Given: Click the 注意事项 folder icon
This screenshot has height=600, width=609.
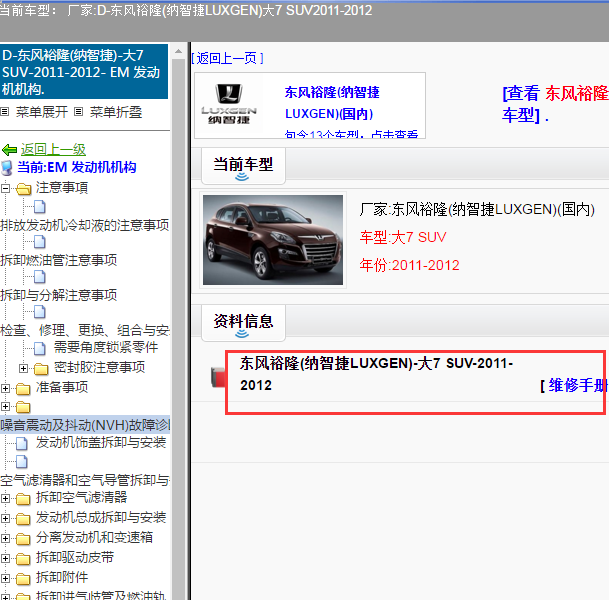Looking at the screenshot, I should point(24,189).
